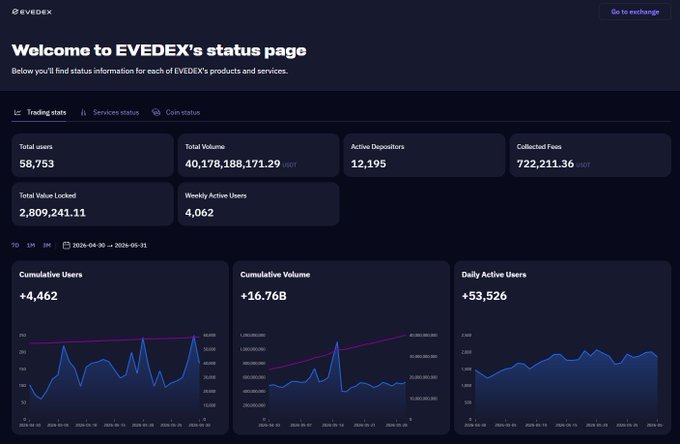Screen dimensions: 680x444
Task: Click the Collected Fees value 722,211.36
Action: pos(545,164)
